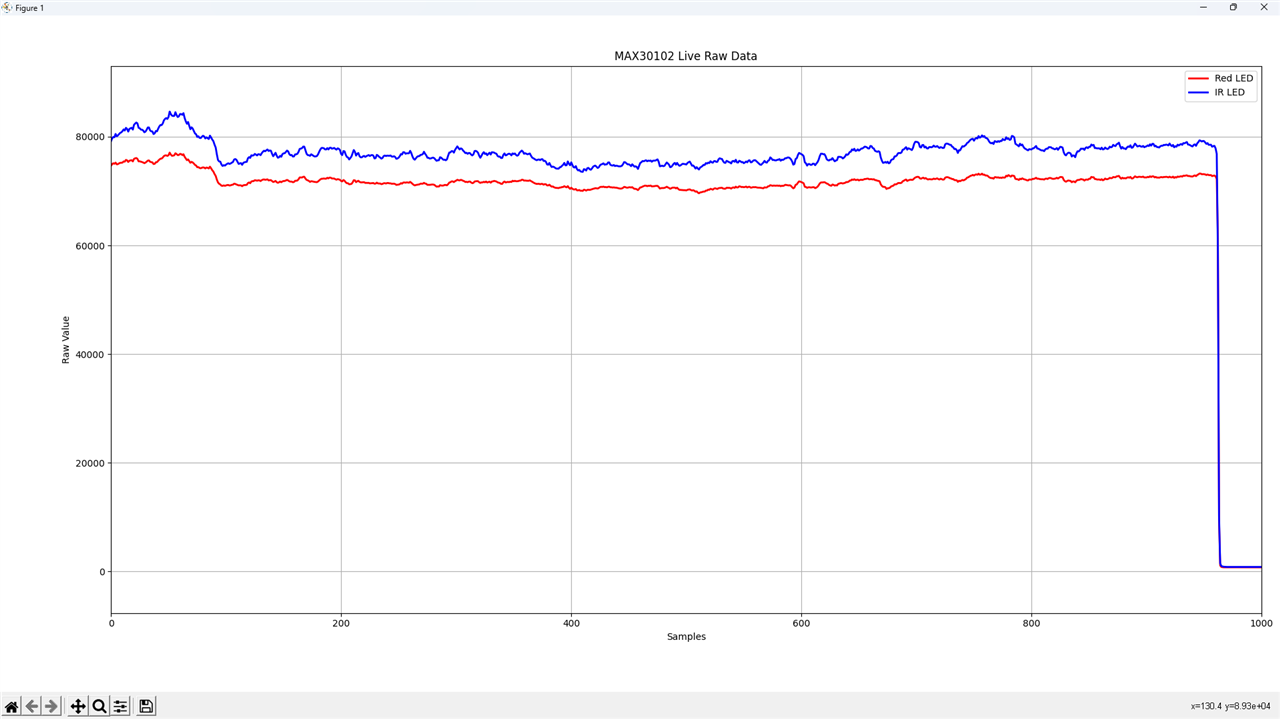Screen dimensions: 1280x719
Task: Pick the blue line swatch in the legend
Action: coord(1197,93)
